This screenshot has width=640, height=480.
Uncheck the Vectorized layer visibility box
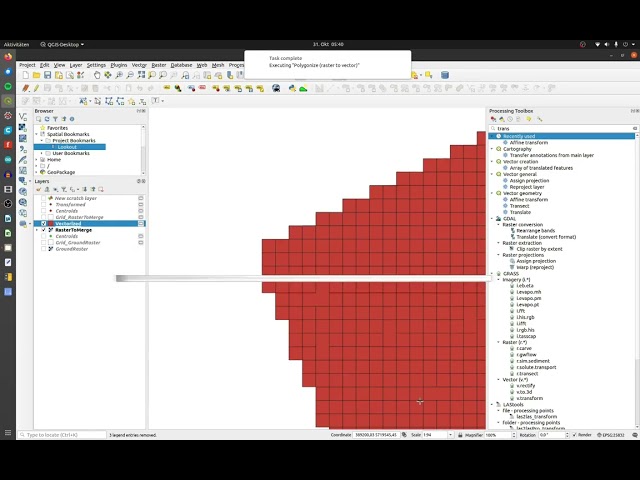pos(43,224)
